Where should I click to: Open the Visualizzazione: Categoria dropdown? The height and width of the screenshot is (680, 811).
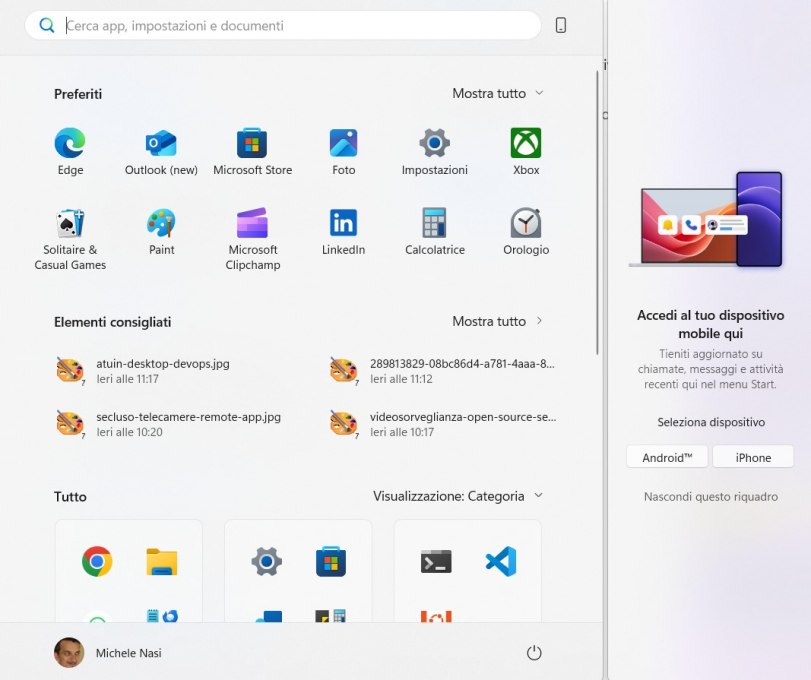(458, 496)
